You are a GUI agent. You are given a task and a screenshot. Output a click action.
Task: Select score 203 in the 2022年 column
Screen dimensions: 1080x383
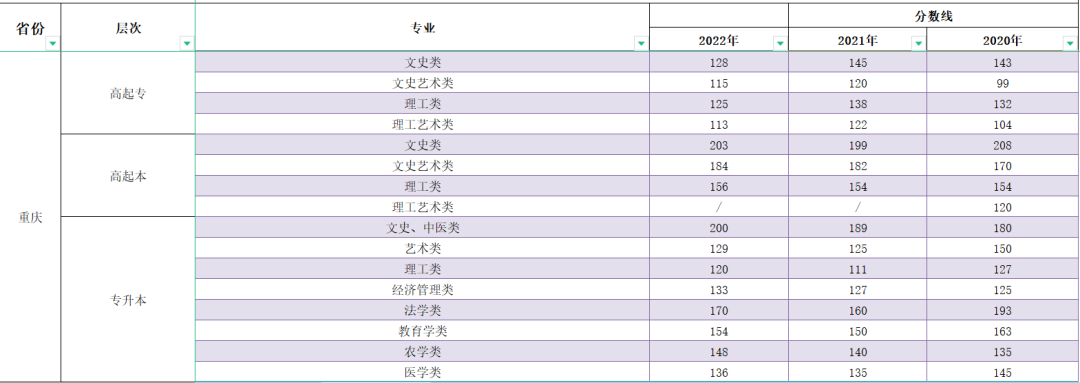pyautogui.click(x=719, y=145)
